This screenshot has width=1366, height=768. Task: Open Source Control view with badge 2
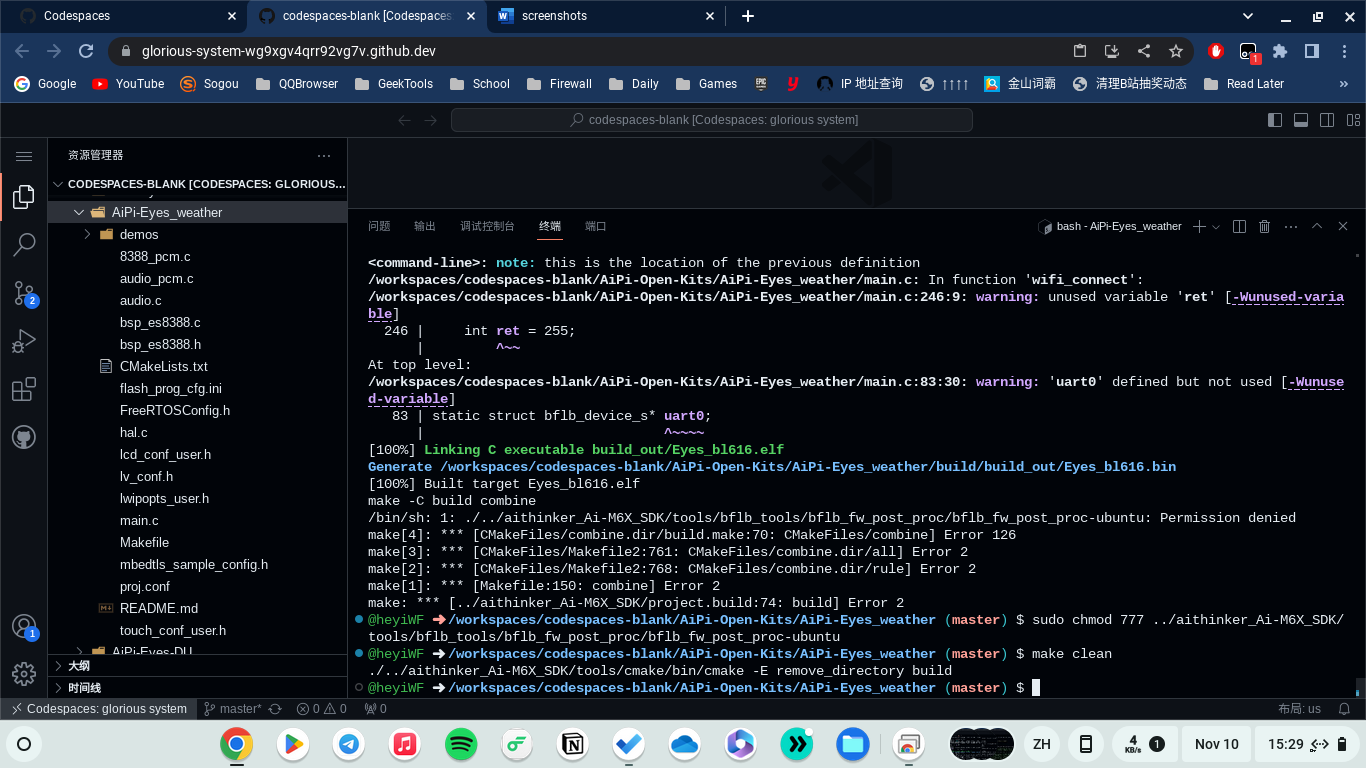(x=24, y=292)
